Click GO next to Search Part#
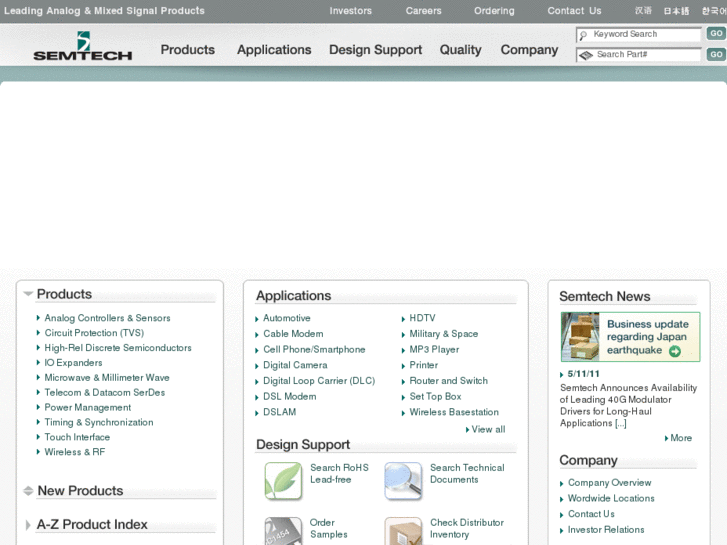727x545 pixels. click(x=716, y=54)
